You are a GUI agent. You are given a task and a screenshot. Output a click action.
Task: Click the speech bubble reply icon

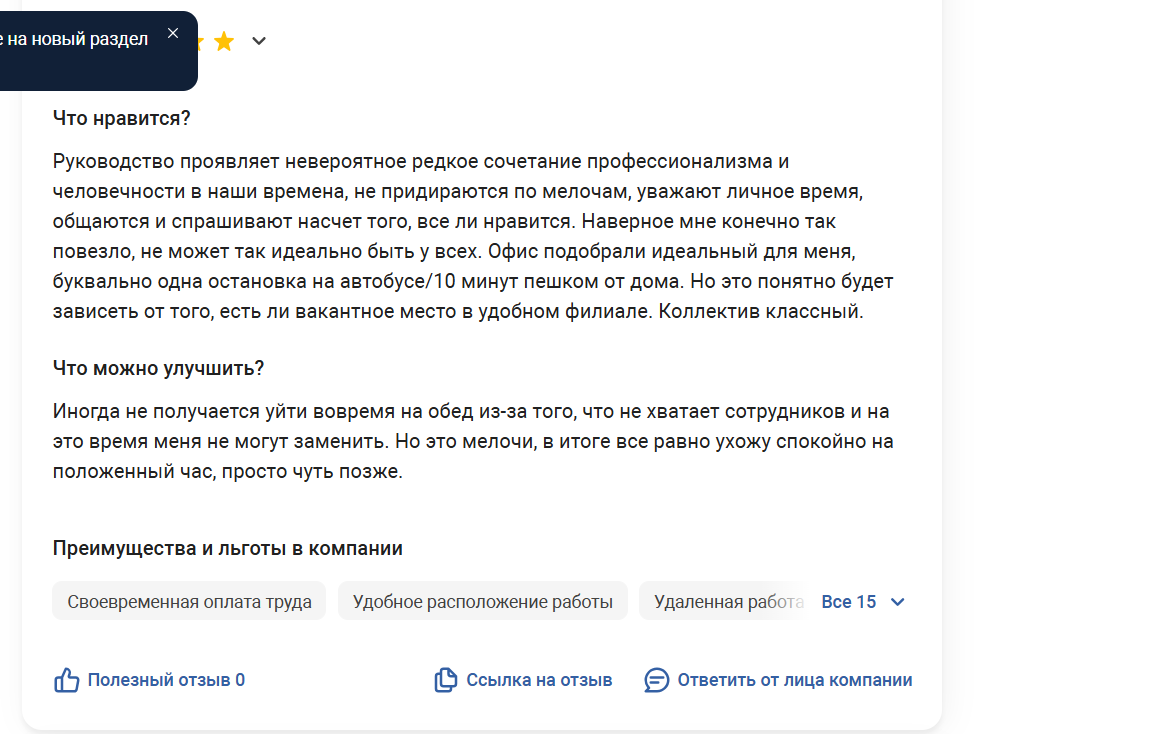pos(656,680)
